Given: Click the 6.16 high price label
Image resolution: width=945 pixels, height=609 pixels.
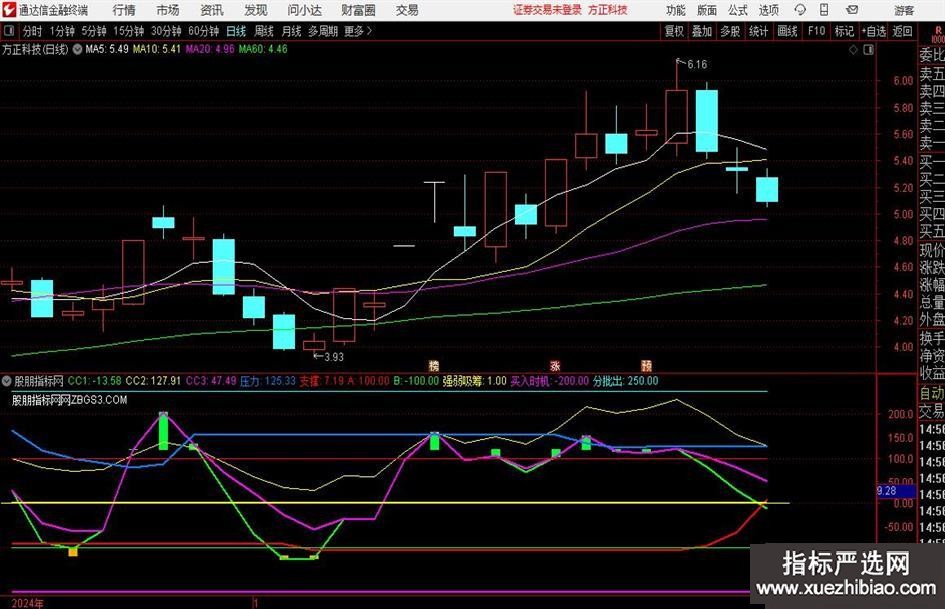Looking at the screenshot, I should pyautogui.click(x=697, y=64).
